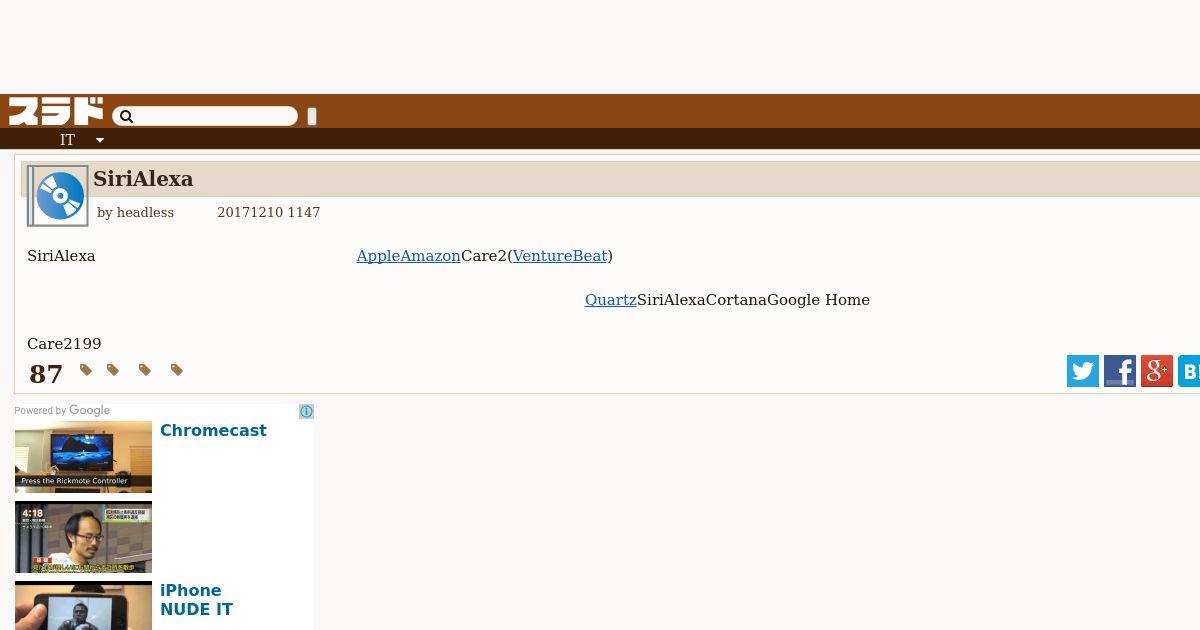Image resolution: width=1200 pixels, height=630 pixels.
Task: Open the iPhone NUDE IT title link
Action: coord(196,600)
